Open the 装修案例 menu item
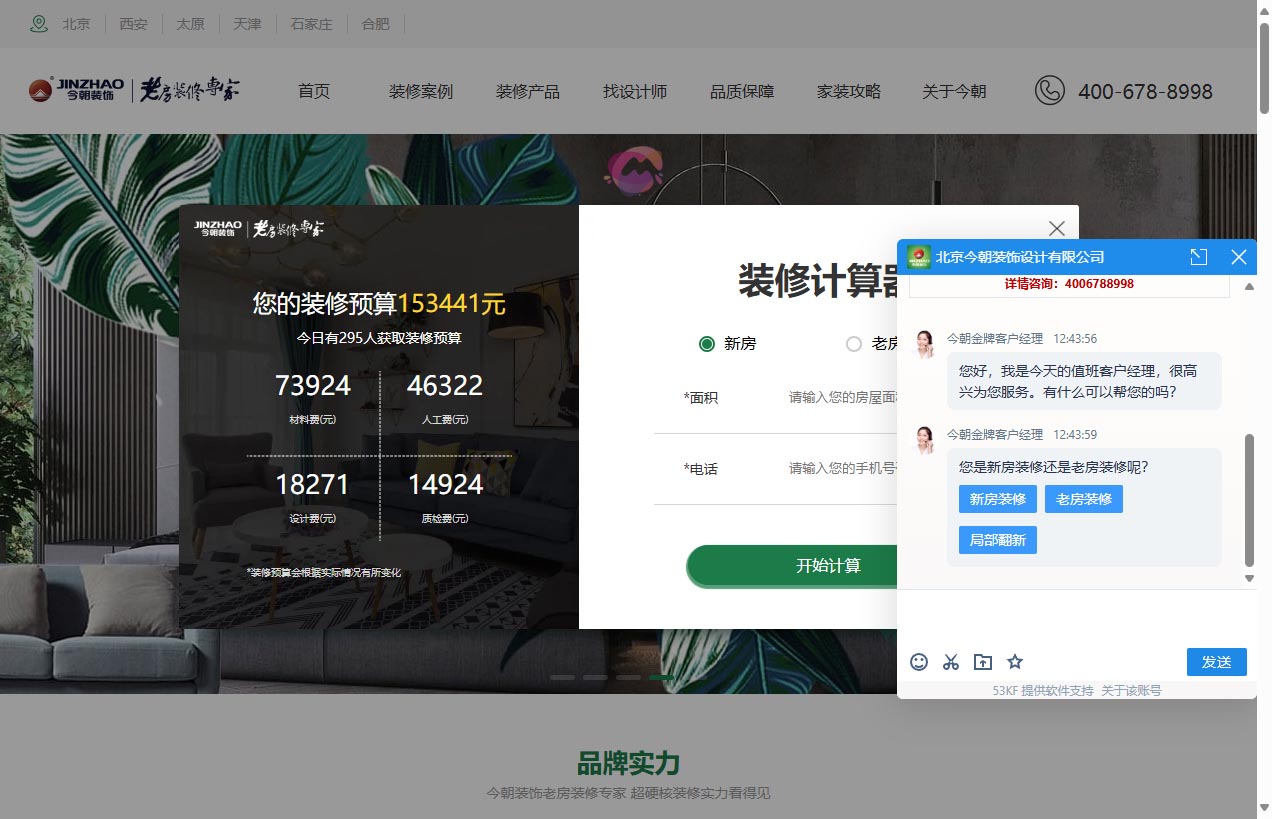The height and width of the screenshot is (819, 1272). tap(420, 92)
